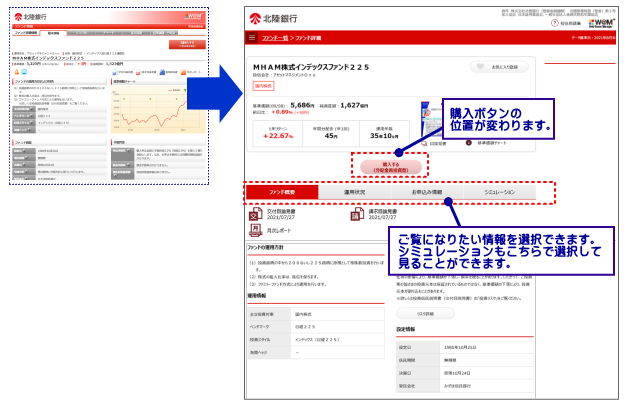Click the 北陸銀行 logo in the old page

pyautogui.click(x=30, y=17)
